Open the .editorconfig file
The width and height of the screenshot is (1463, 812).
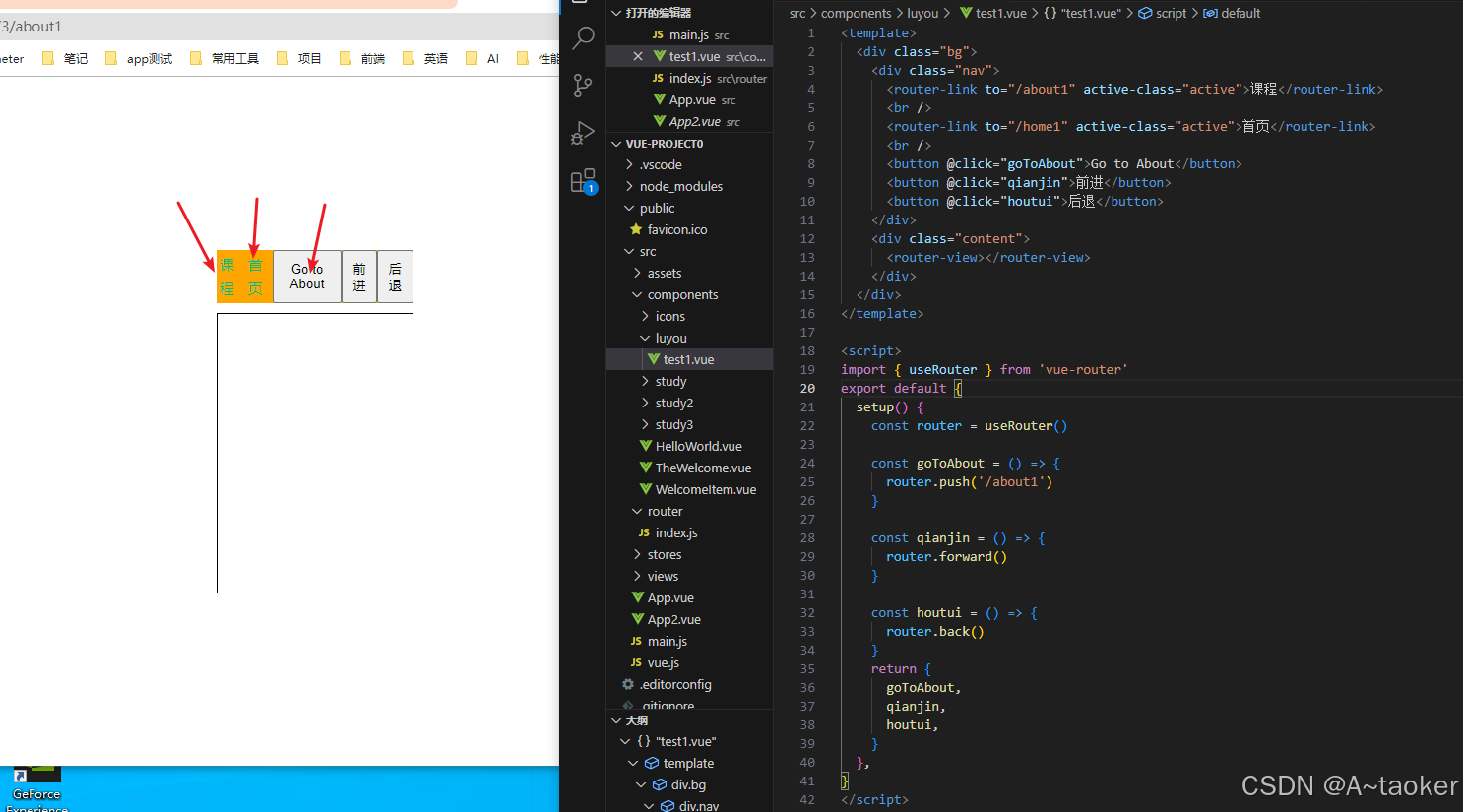(689, 684)
